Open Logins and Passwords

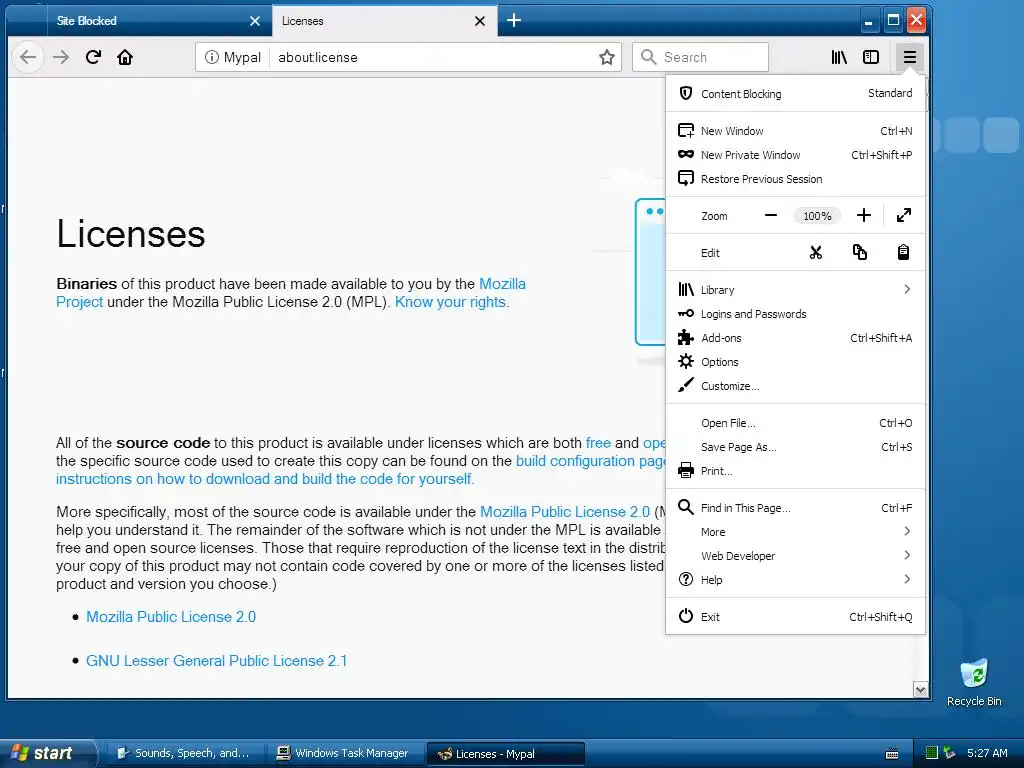795,313
